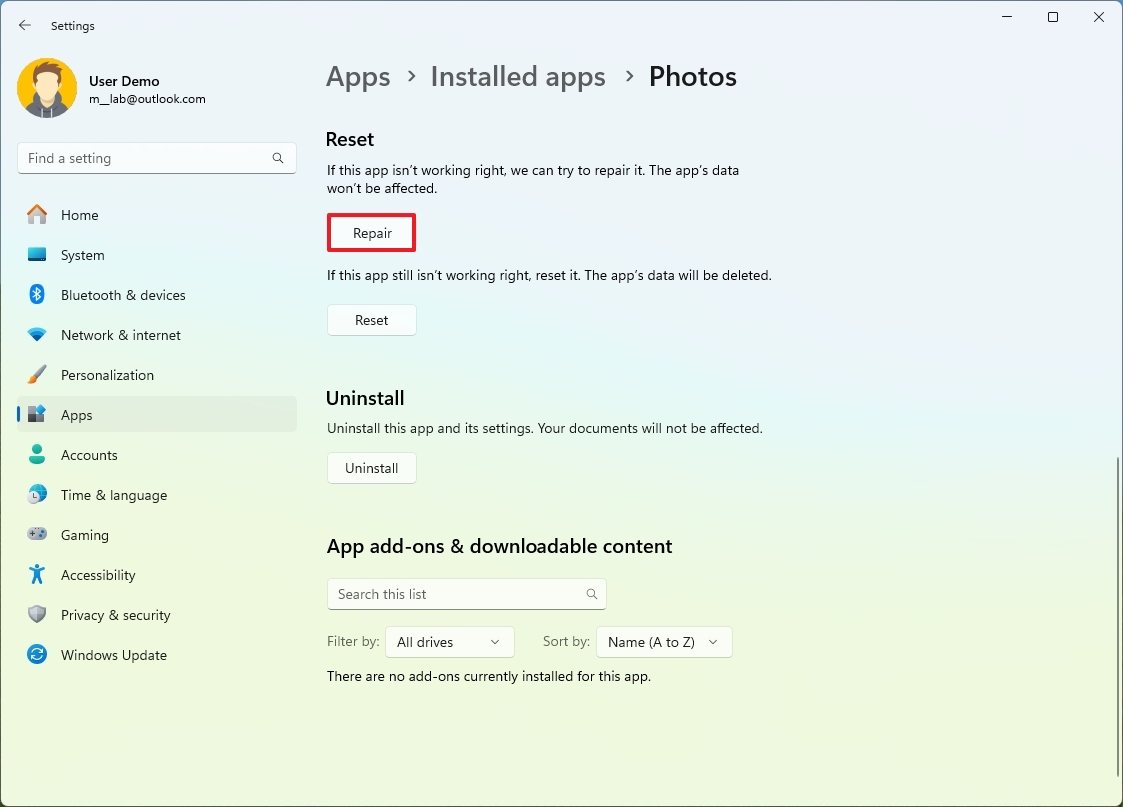Click the Personalization paintbrush icon
The height and width of the screenshot is (807, 1123).
point(37,374)
